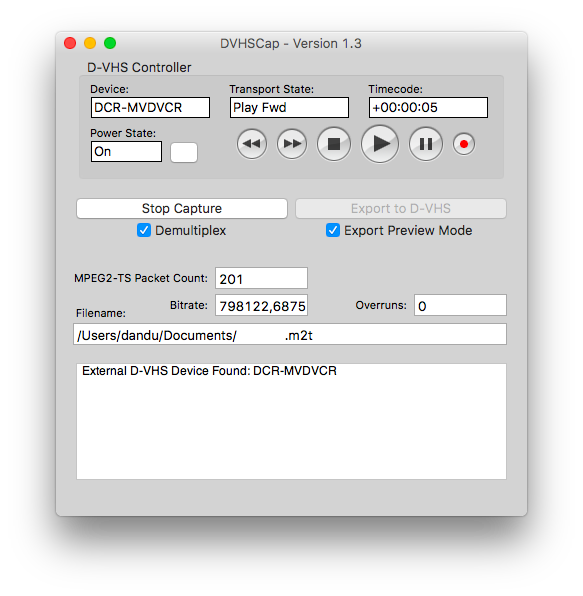Click the fast forward transport button
This screenshot has width=583, height=596.
(292, 144)
